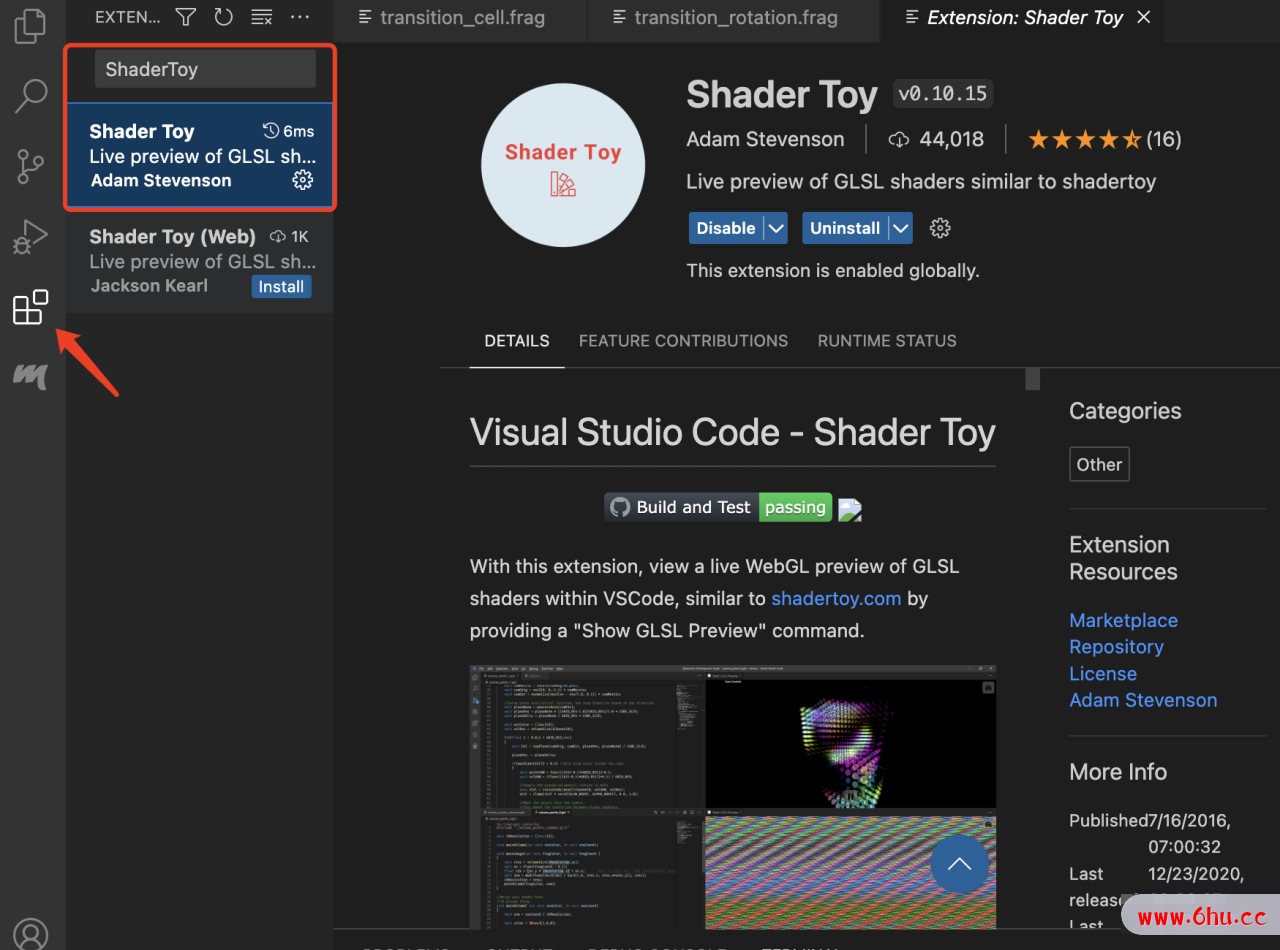1280x950 pixels.
Task: Open the Marketplace resource link
Action: [x=1123, y=620]
